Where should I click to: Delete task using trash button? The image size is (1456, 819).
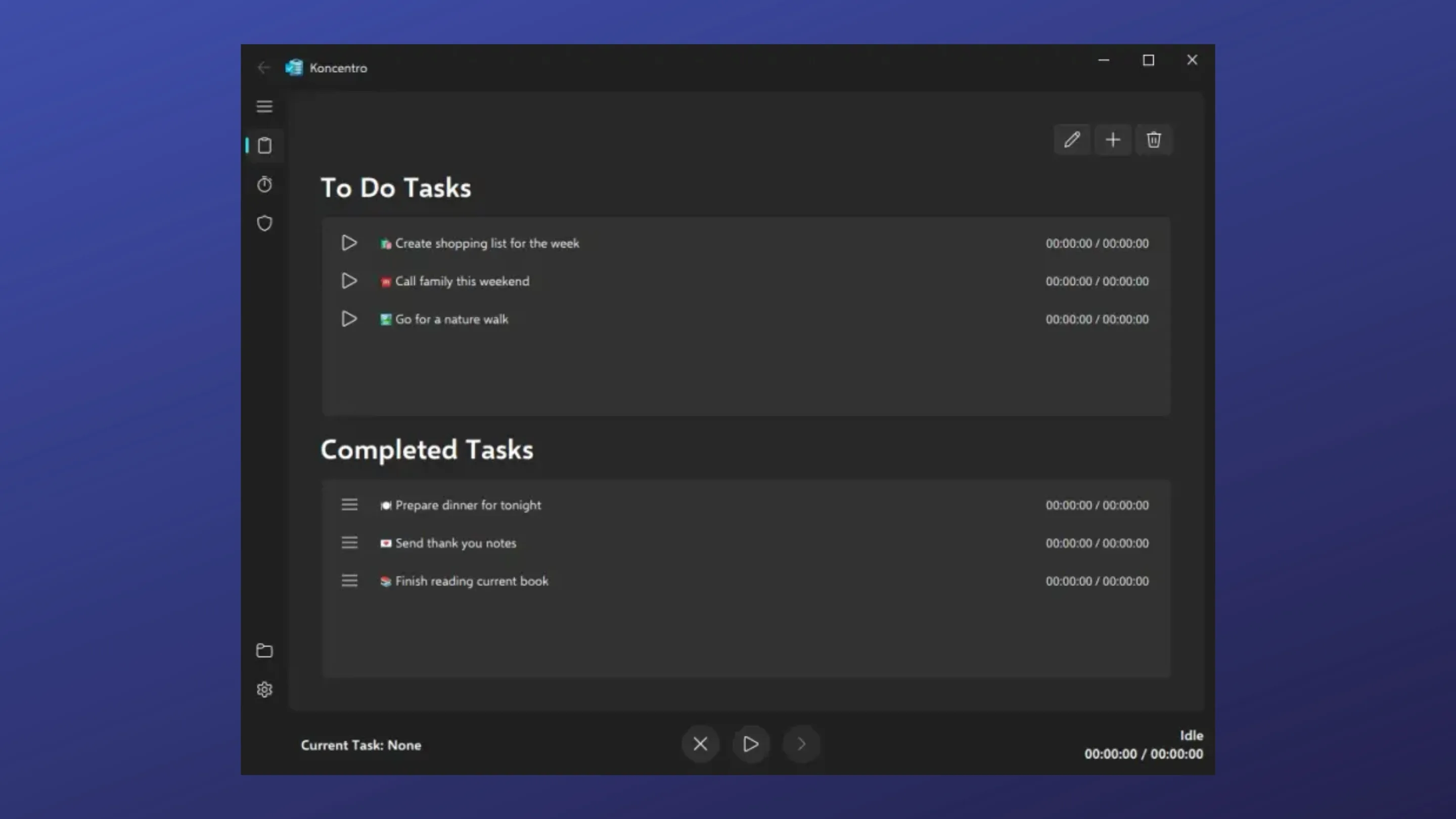pyautogui.click(x=1154, y=140)
